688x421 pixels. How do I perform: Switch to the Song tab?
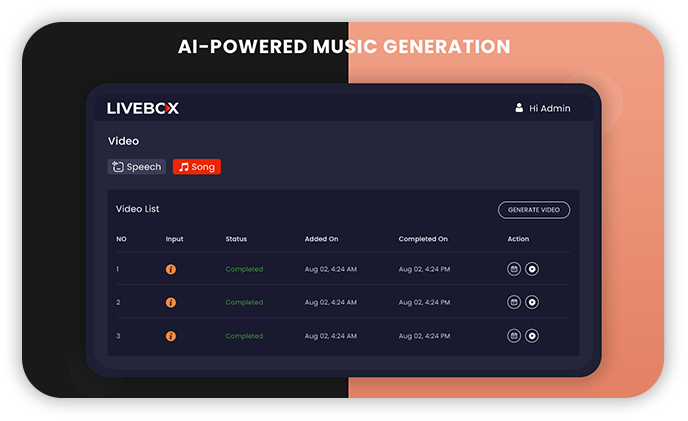[197, 167]
